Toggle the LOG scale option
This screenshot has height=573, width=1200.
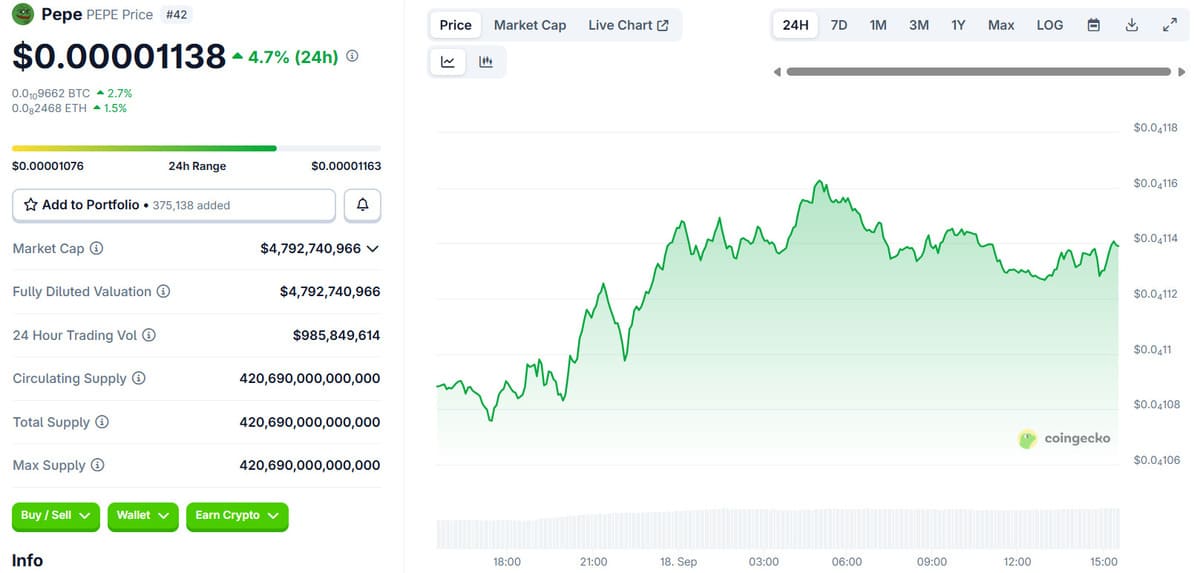[1050, 25]
